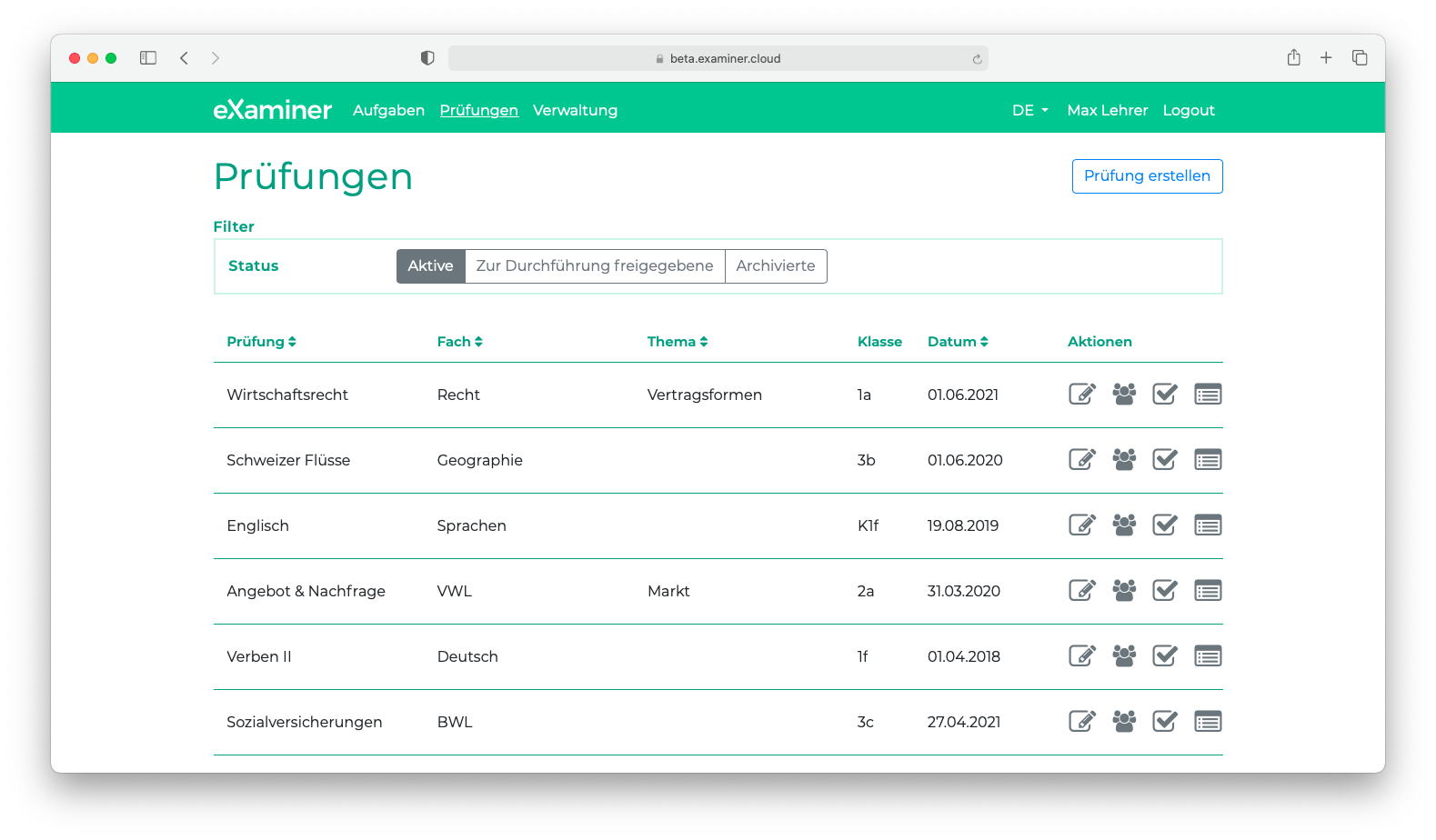Click list icon in Schweizer Flüsse row
1436x840 pixels.
coord(1208,460)
